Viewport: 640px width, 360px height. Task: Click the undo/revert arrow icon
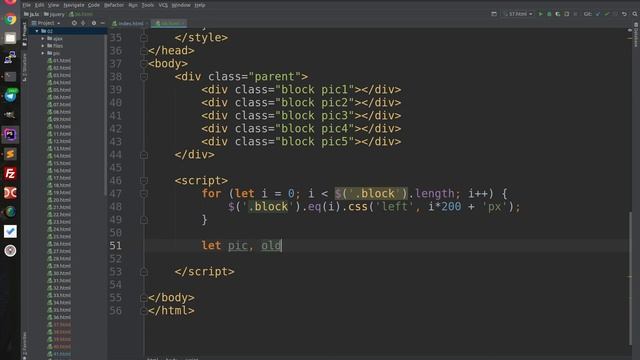tap(624, 14)
